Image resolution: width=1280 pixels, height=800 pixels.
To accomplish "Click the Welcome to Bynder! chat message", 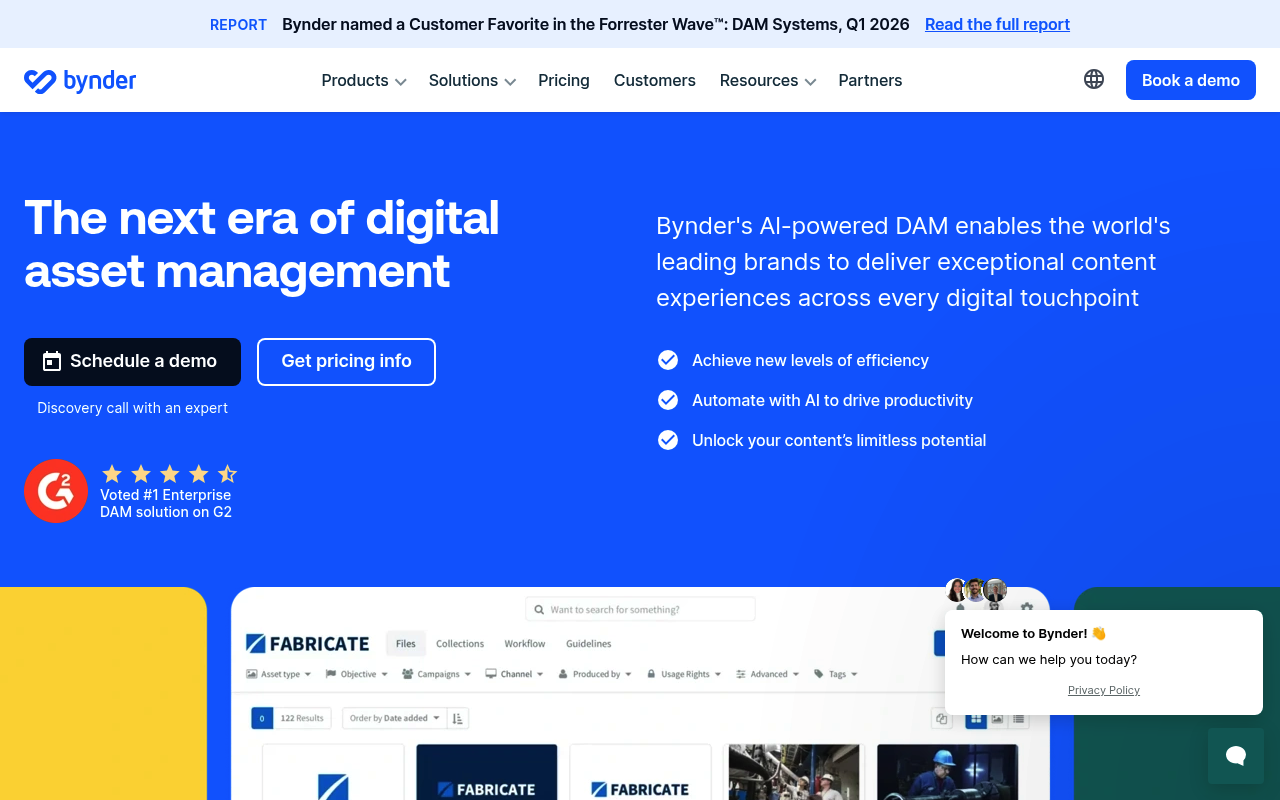I will (1034, 633).
